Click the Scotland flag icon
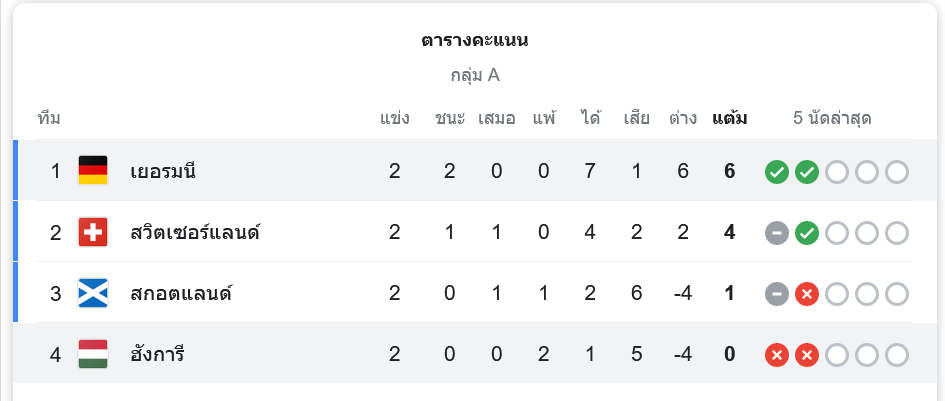The width and height of the screenshot is (945, 401). pyautogui.click(x=93, y=294)
